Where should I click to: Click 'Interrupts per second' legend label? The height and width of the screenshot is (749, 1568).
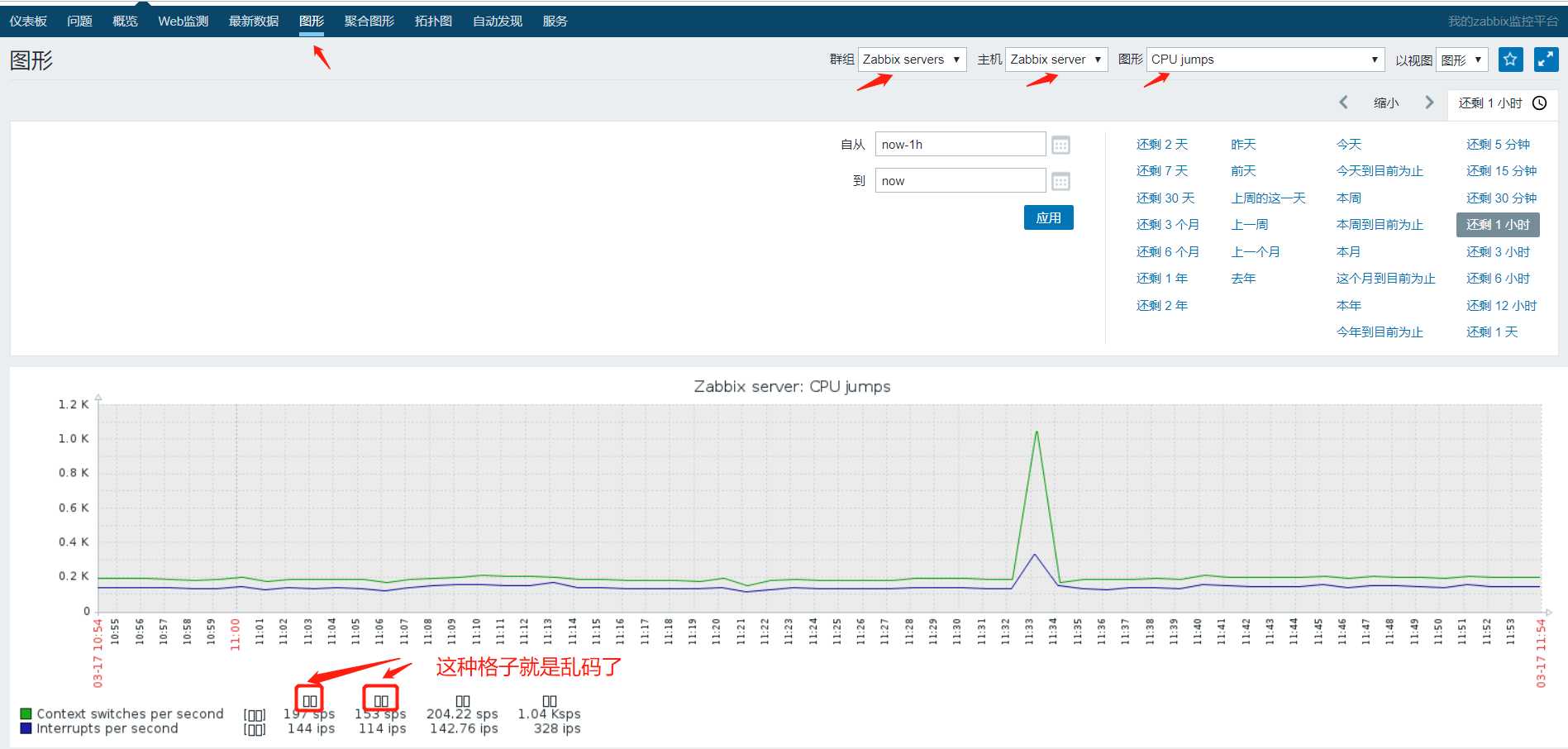[107, 728]
